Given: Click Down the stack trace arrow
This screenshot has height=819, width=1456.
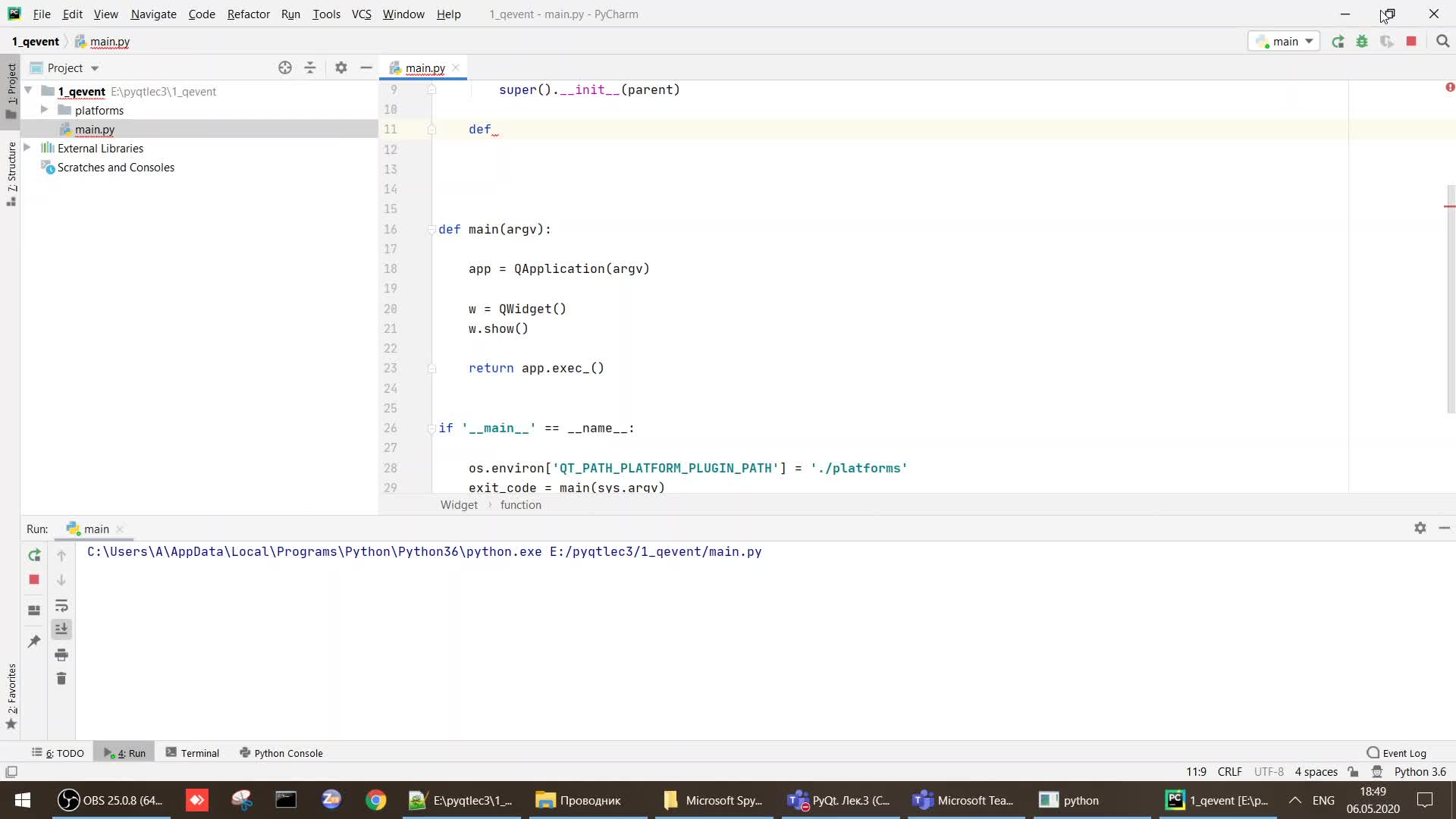Looking at the screenshot, I should [x=61, y=580].
